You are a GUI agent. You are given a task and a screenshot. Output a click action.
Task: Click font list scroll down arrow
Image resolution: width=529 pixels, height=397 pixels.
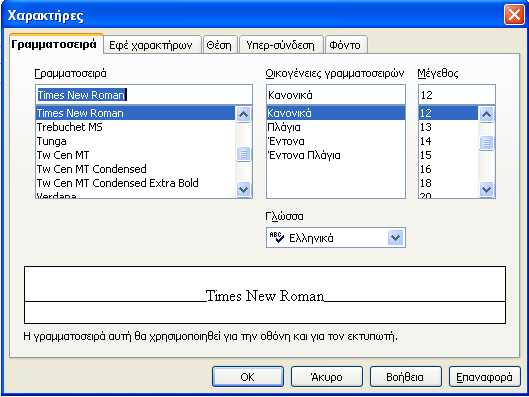[243, 189]
